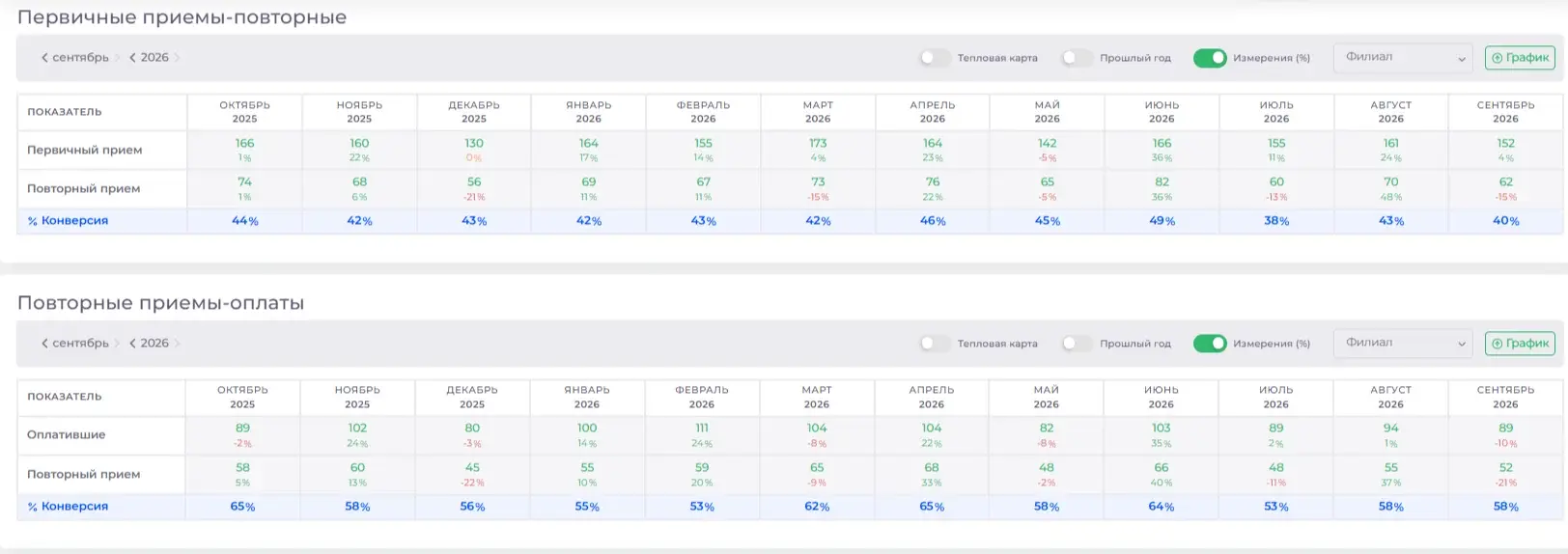Enable Прошлый год toggle in payments section
This screenshot has width=1568, height=554.
(1077, 344)
